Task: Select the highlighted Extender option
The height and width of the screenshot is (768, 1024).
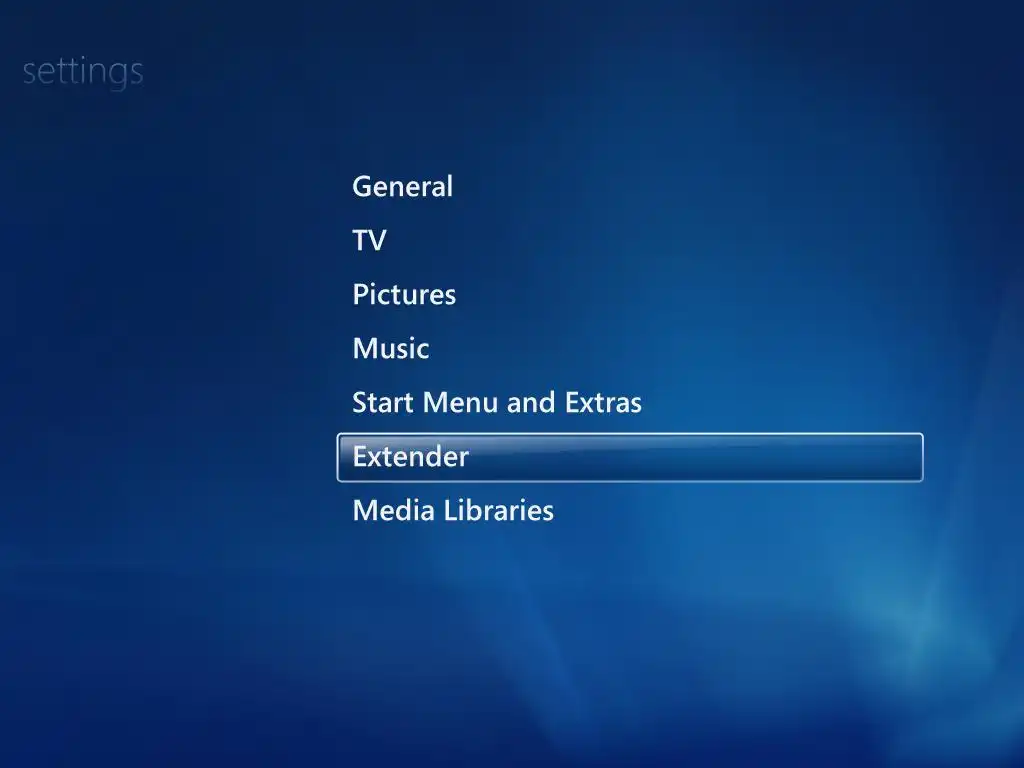Action: (x=630, y=457)
